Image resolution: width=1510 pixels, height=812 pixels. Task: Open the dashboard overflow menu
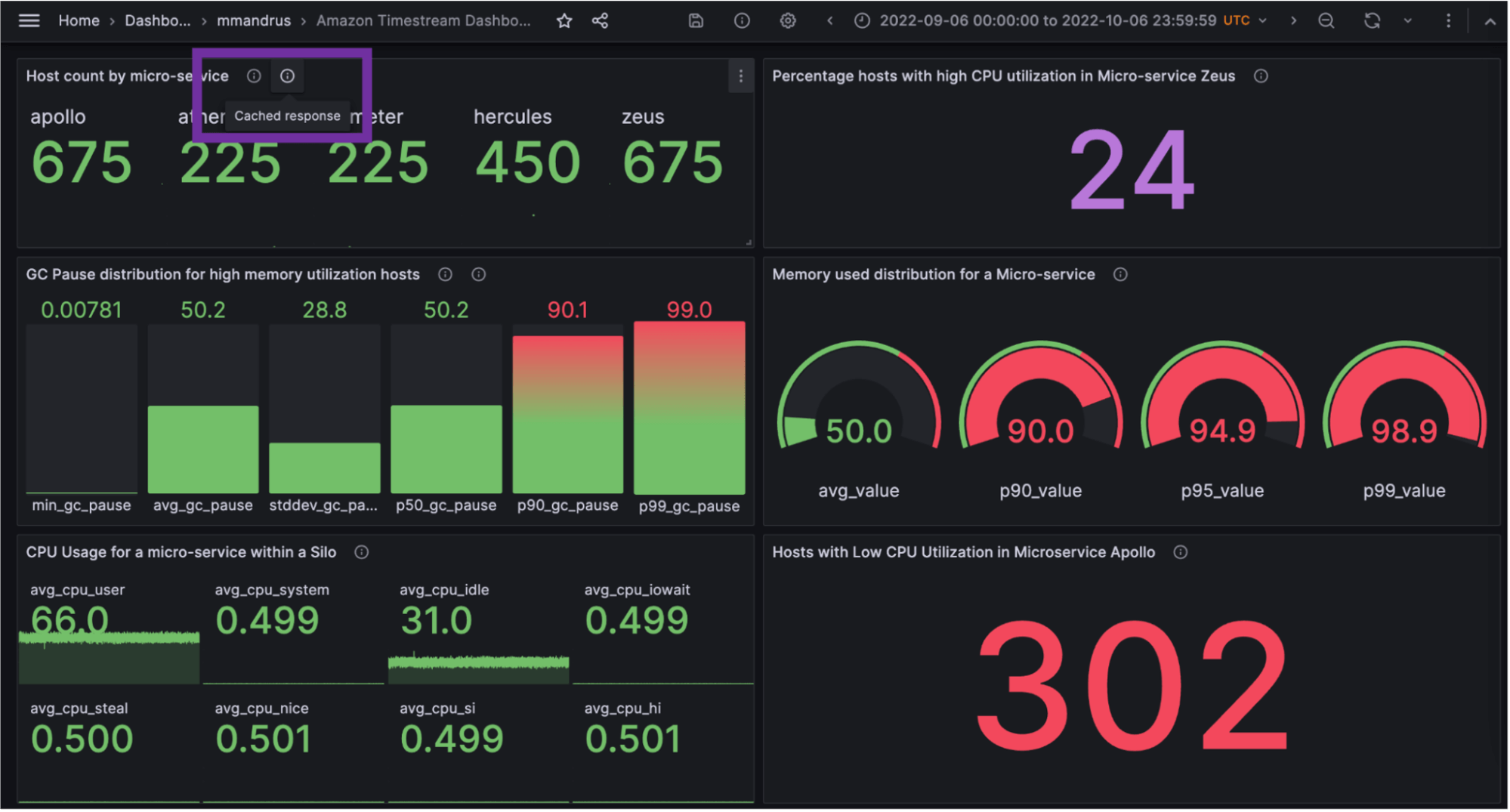pyautogui.click(x=1448, y=20)
